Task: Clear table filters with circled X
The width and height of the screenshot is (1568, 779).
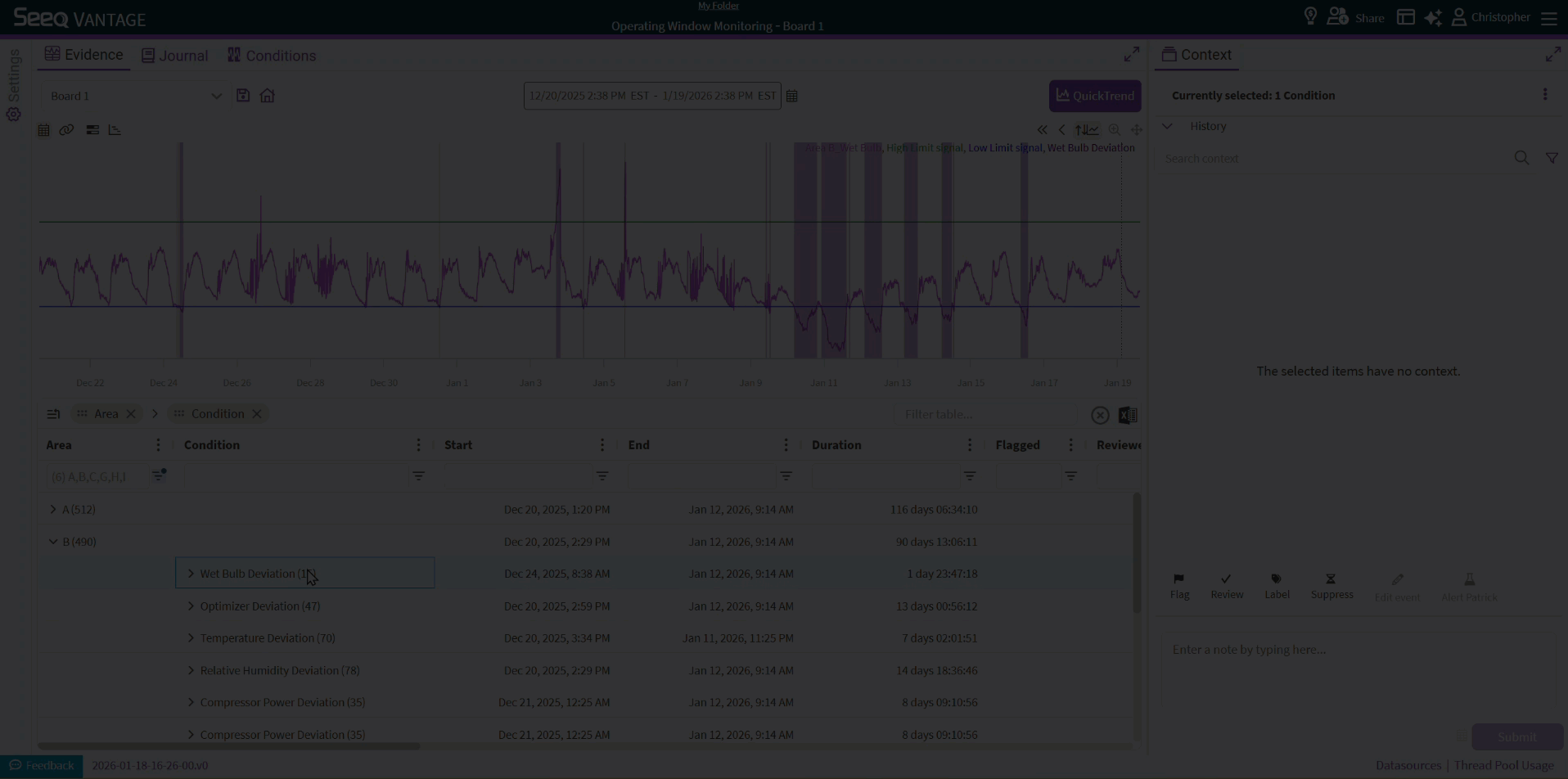Action: click(x=1100, y=416)
